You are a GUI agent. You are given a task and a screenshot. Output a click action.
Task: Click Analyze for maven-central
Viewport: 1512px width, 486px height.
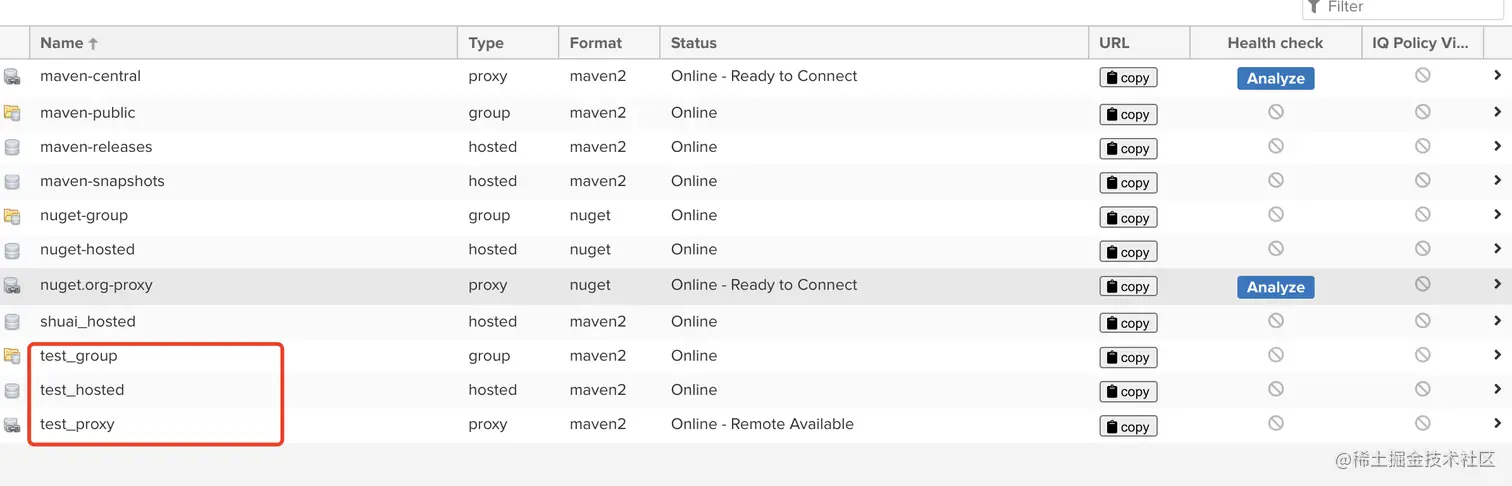coord(1275,78)
